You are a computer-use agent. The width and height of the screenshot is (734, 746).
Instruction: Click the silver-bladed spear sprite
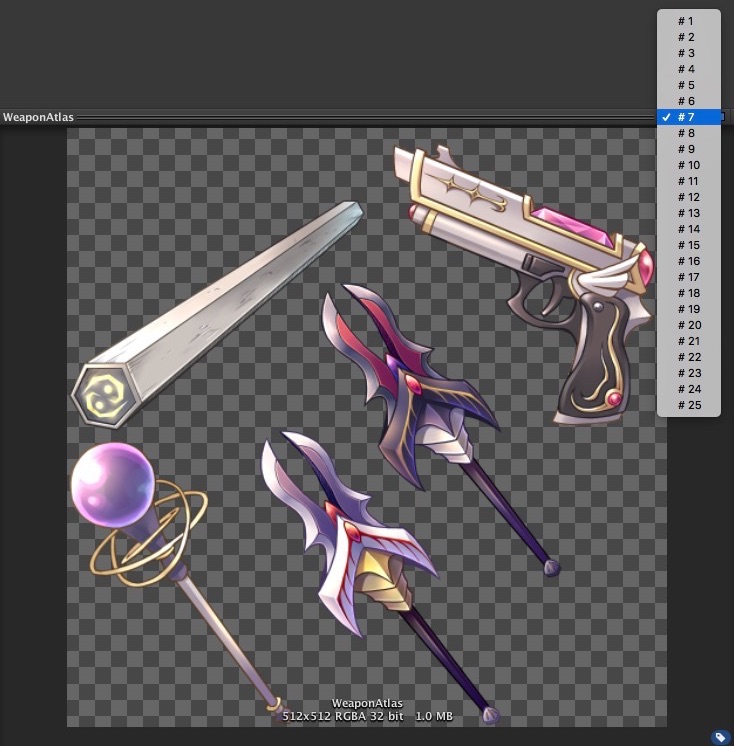point(380,578)
